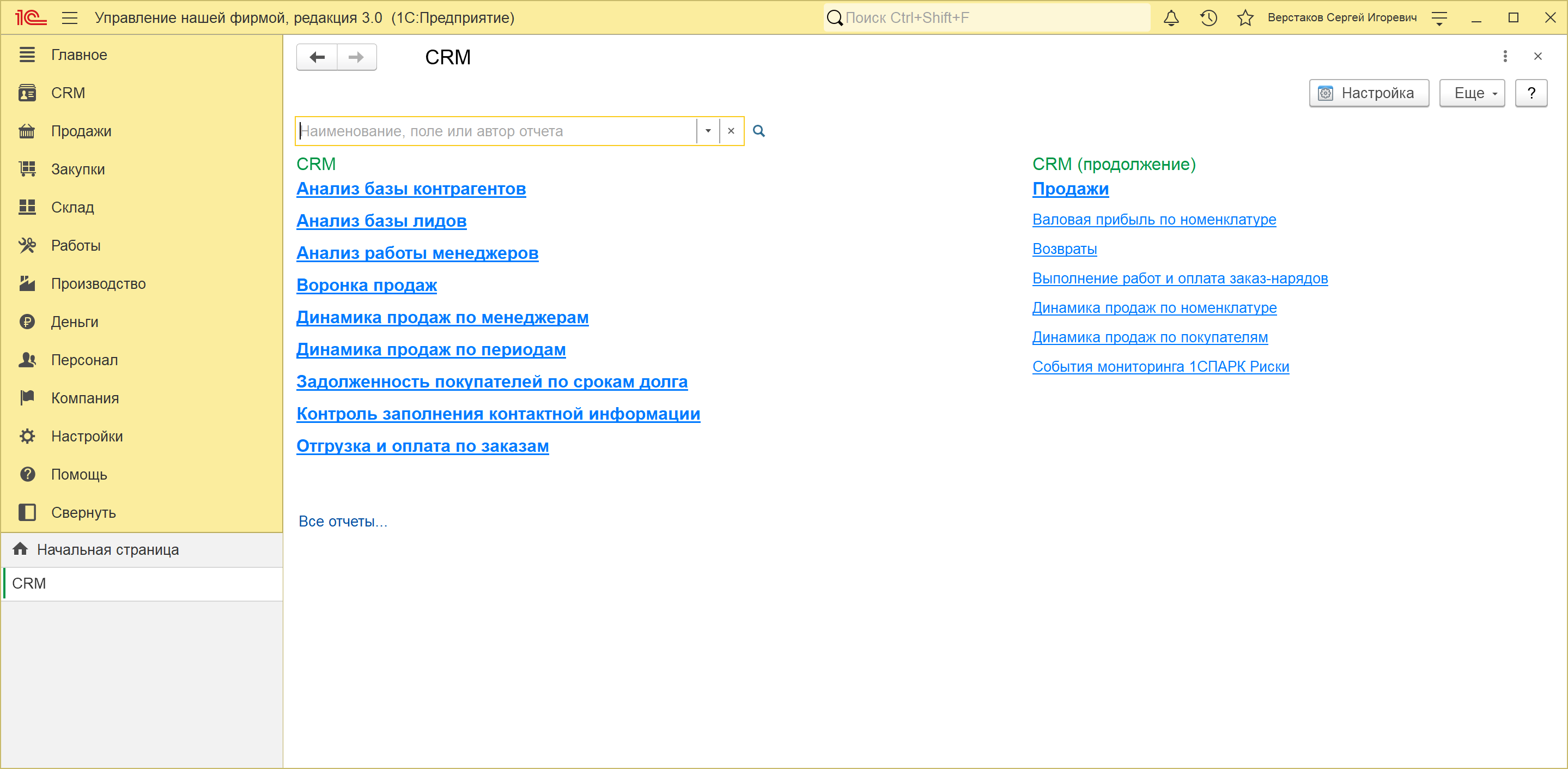Image resolution: width=1568 pixels, height=769 pixels.
Task: Click the Деньги ruble icon
Action: 27,322
